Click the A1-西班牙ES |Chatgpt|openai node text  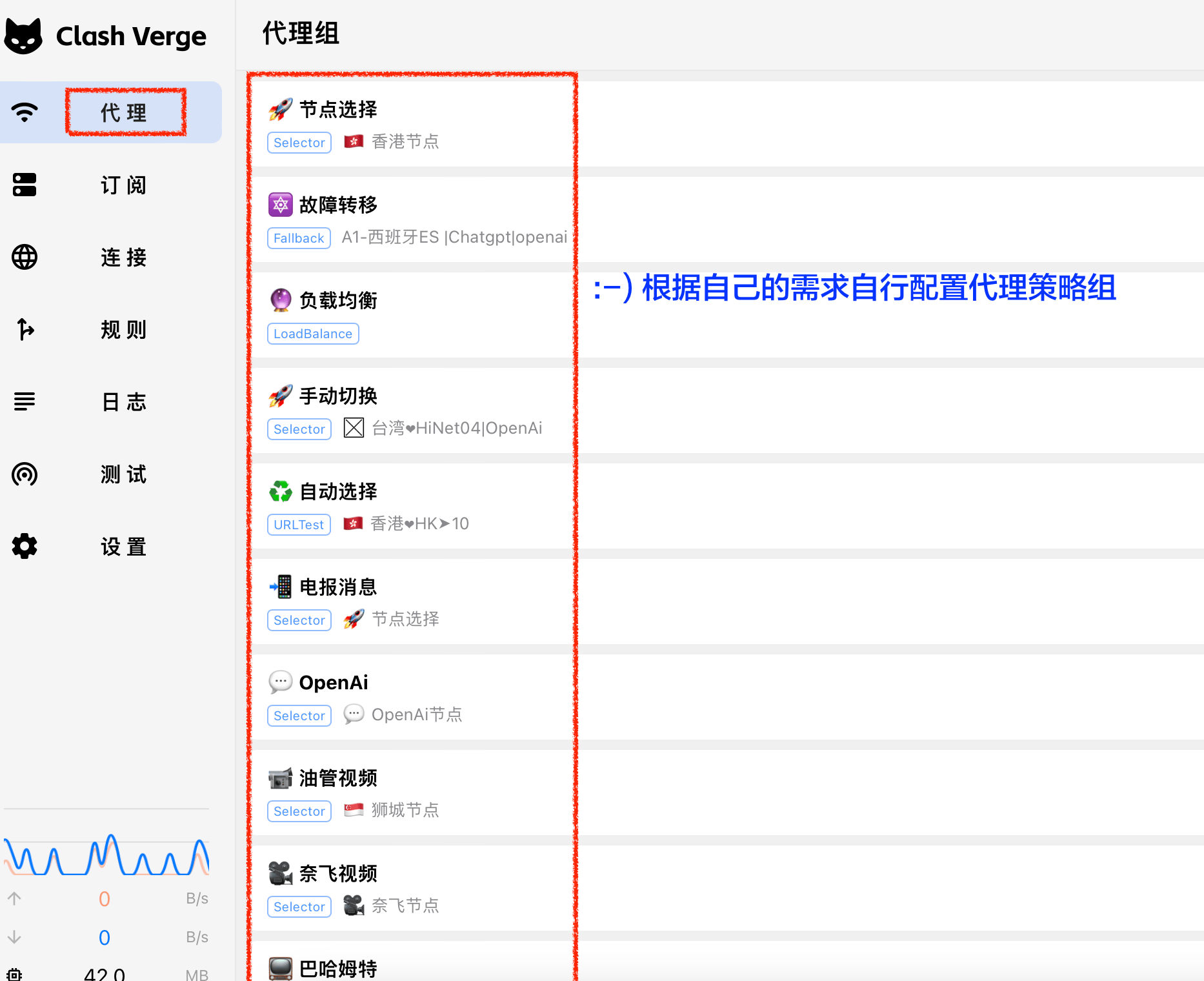pyautogui.click(x=454, y=237)
